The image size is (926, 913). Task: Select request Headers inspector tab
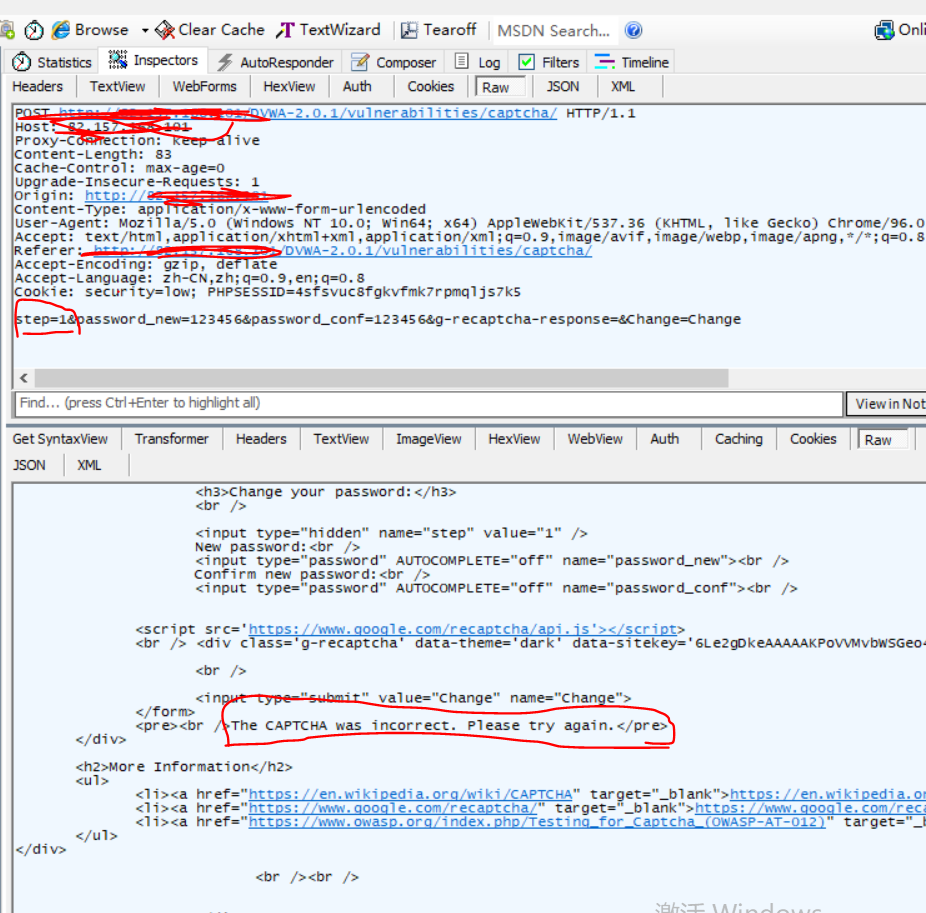point(37,87)
